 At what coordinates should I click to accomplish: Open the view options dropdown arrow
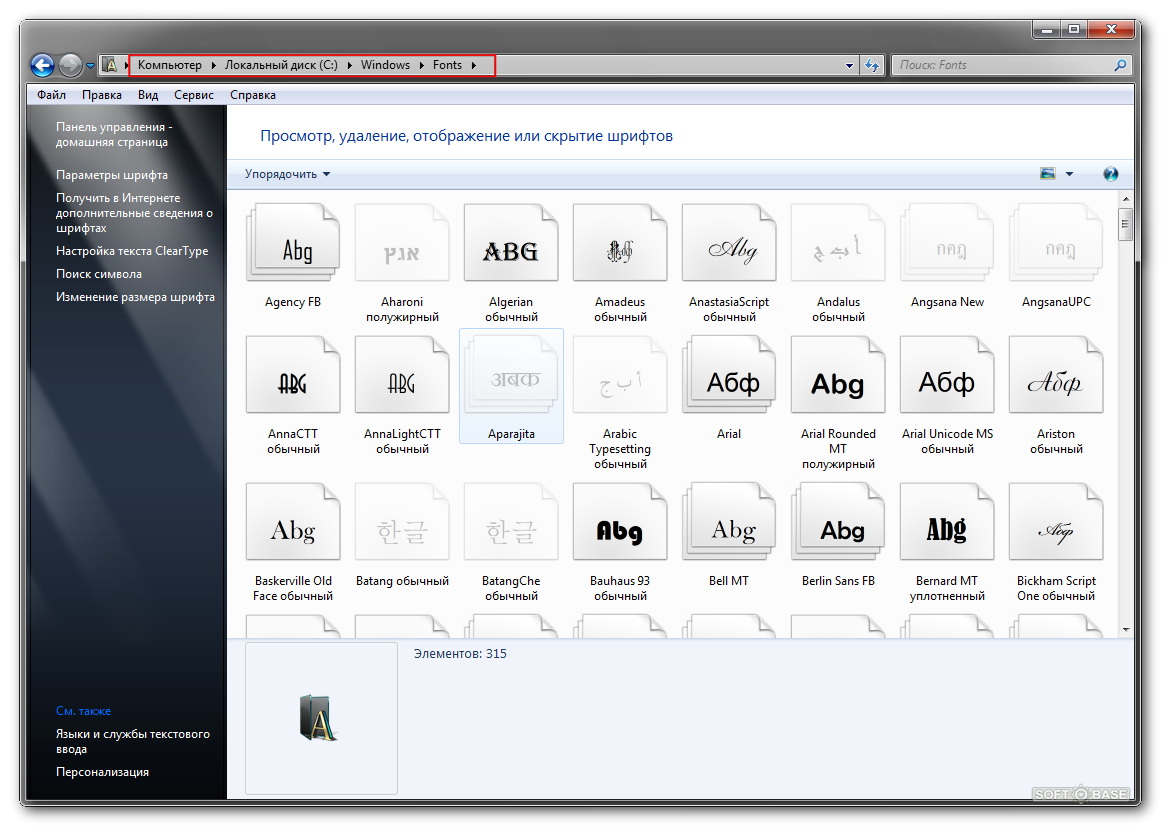pyautogui.click(x=1069, y=174)
